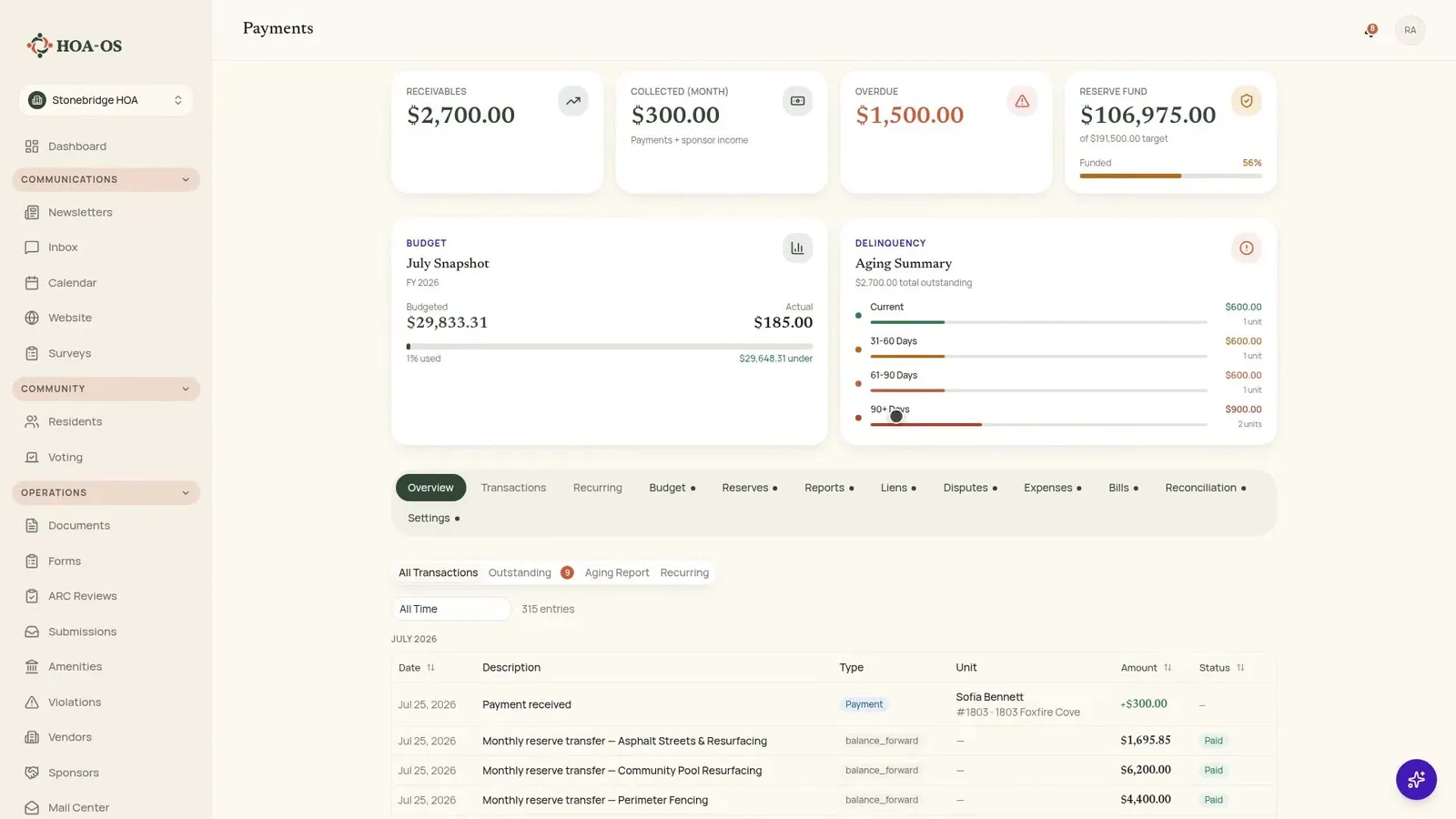Sort the table by Amount column
Viewport: 1456px width, 819px height.
pos(1146,667)
